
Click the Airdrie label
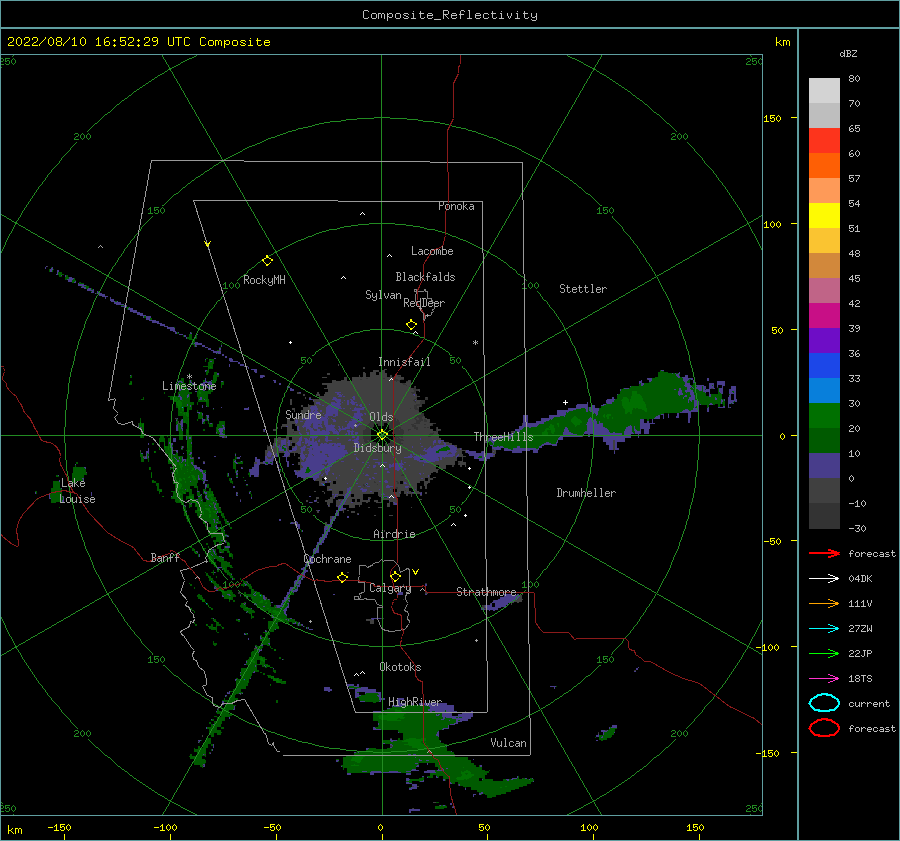(394, 534)
